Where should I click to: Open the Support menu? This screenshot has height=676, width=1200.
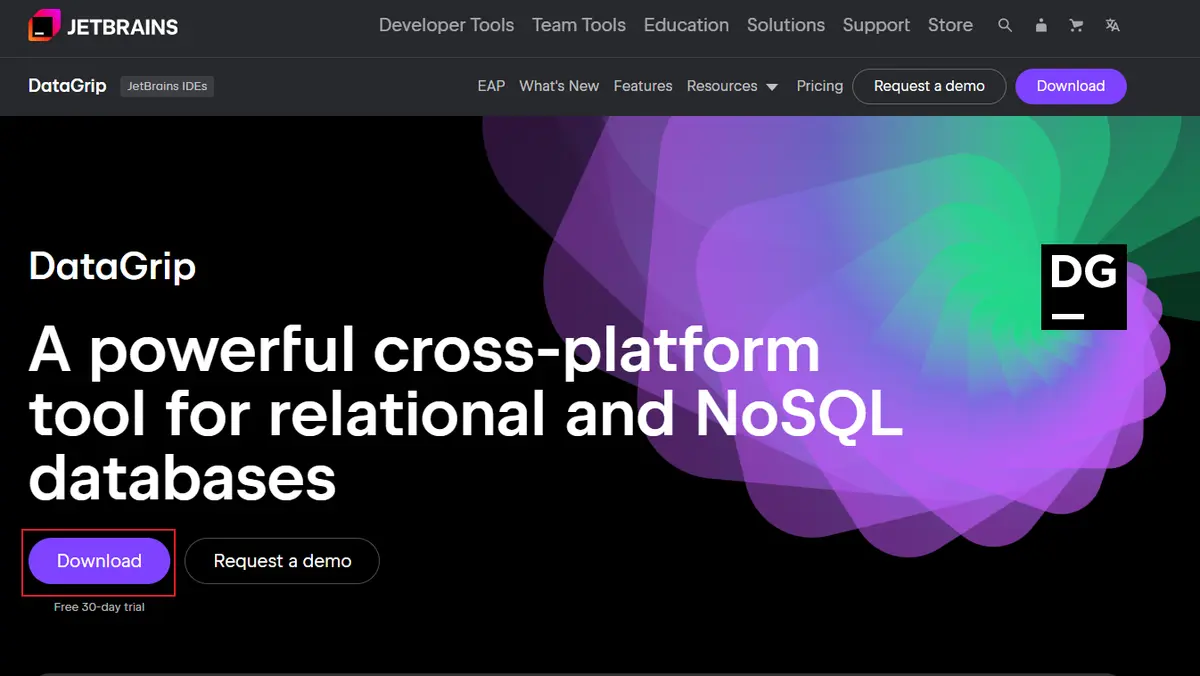(x=876, y=26)
